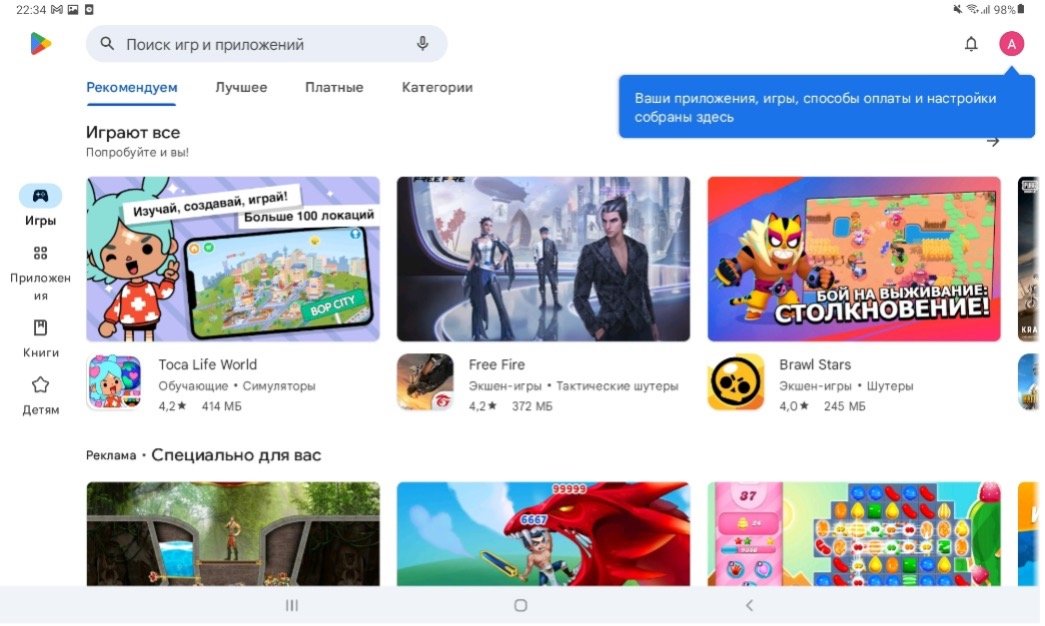Tap the Toca Life World app icon
1045x626 pixels.
pos(114,382)
